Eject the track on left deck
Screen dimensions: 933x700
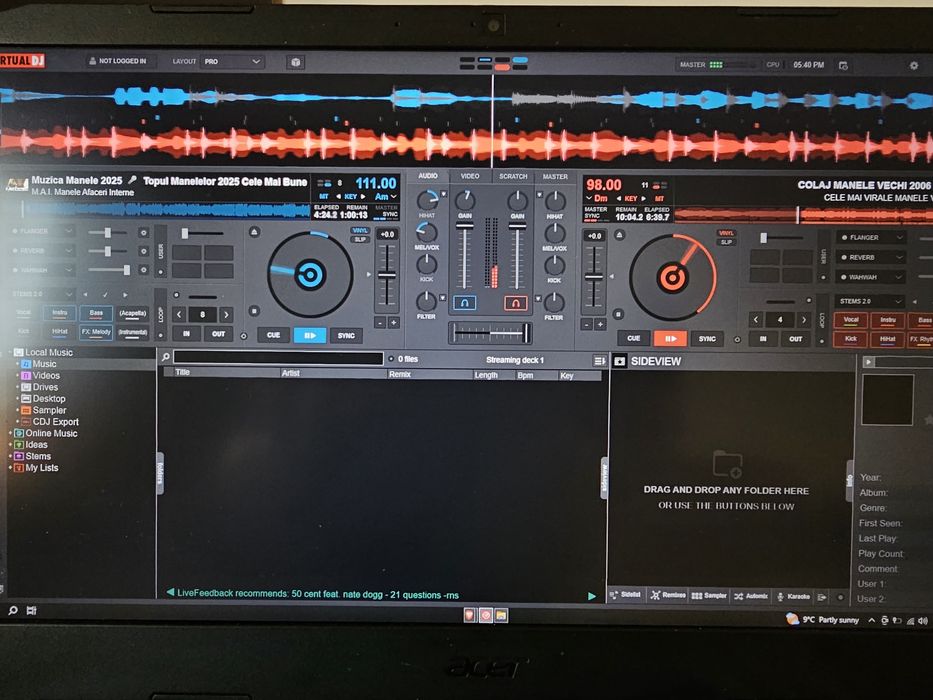click(254, 232)
